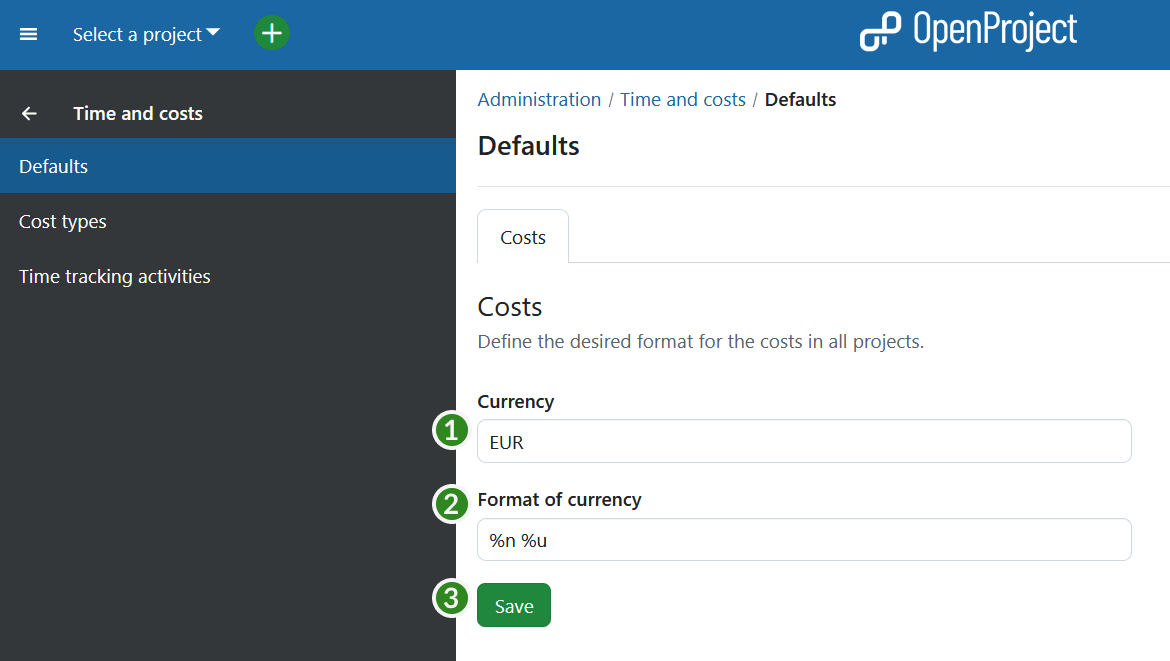Open Time tracking activities settings

click(x=114, y=276)
